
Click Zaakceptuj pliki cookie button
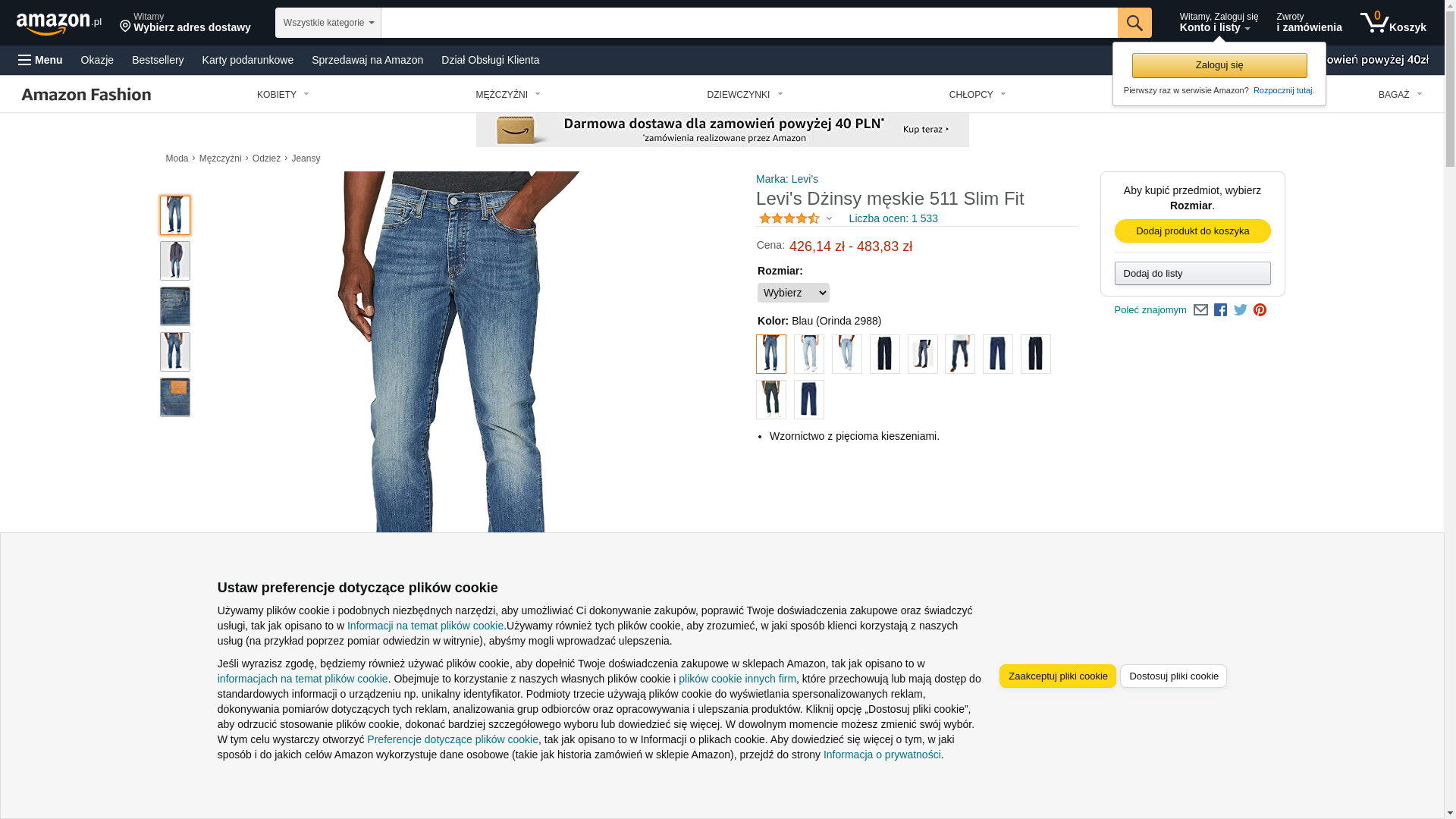click(1058, 676)
